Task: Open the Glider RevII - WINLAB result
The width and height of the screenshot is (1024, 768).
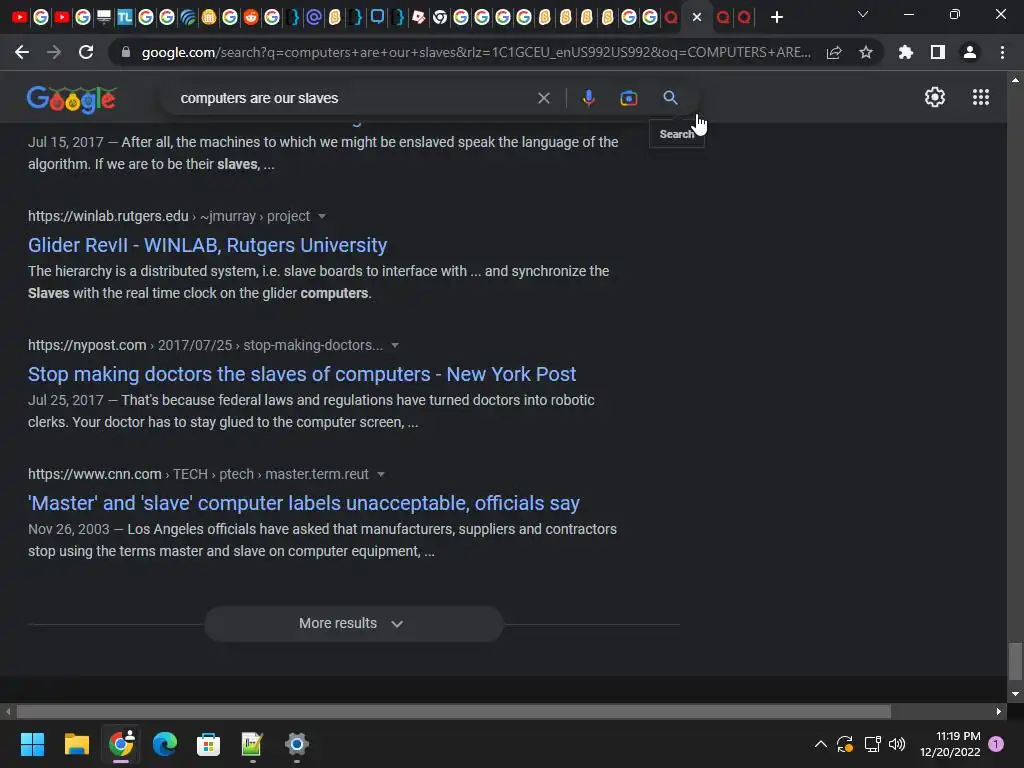Action: [208, 245]
